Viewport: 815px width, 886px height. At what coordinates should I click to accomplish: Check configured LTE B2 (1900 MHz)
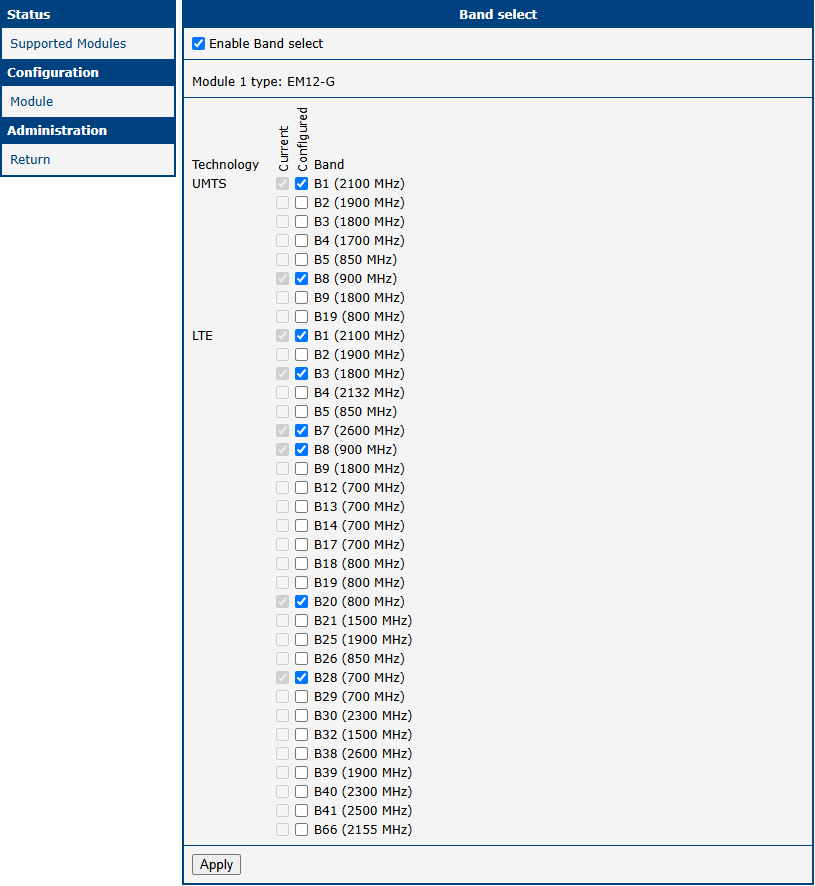pos(302,355)
